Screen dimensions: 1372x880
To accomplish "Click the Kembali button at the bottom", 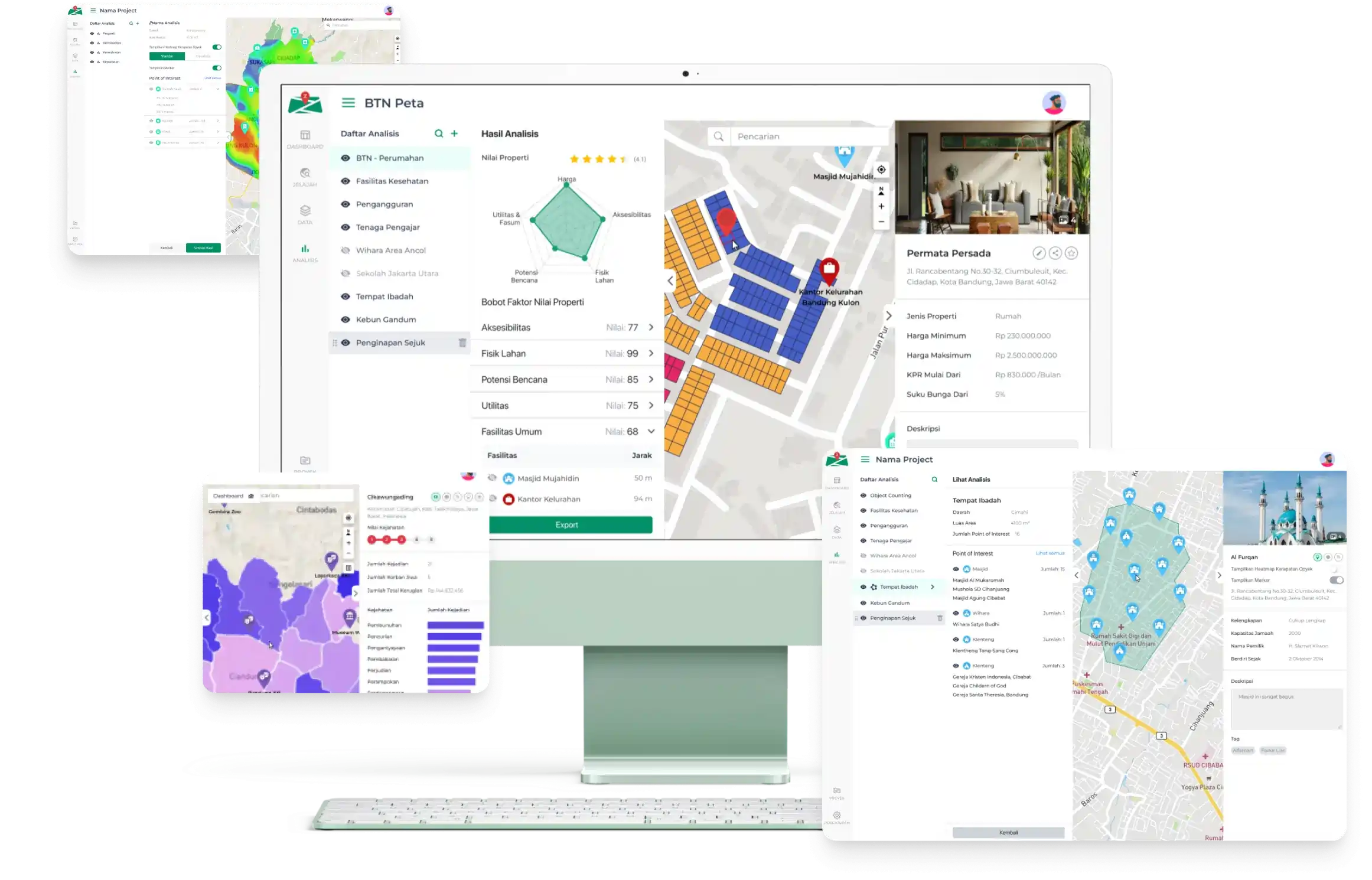I will 1008,833.
